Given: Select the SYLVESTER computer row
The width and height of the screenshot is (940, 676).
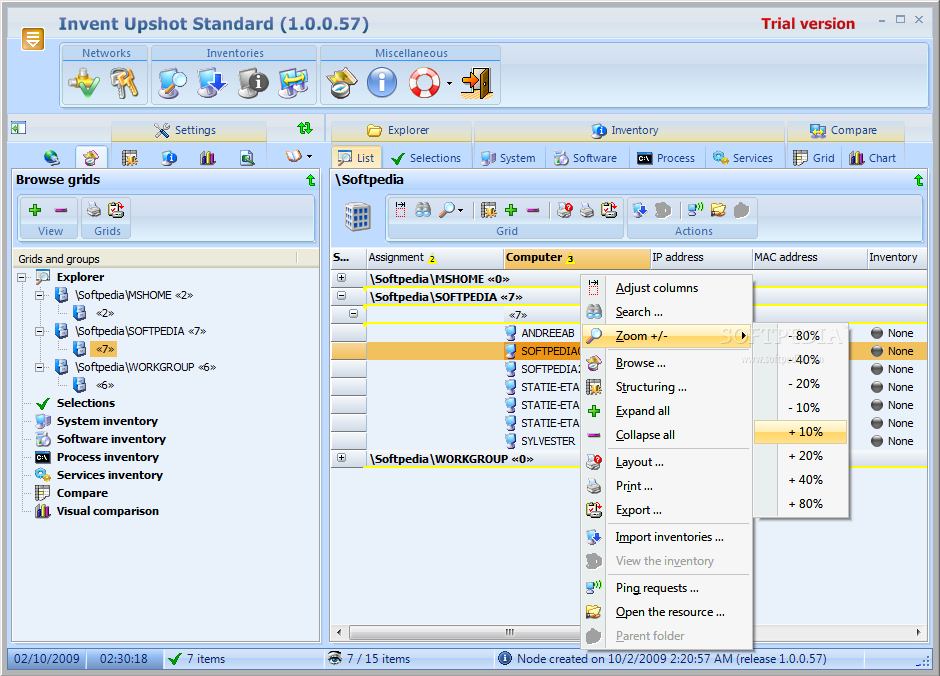Looking at the screenshot, I should (548, 441).
